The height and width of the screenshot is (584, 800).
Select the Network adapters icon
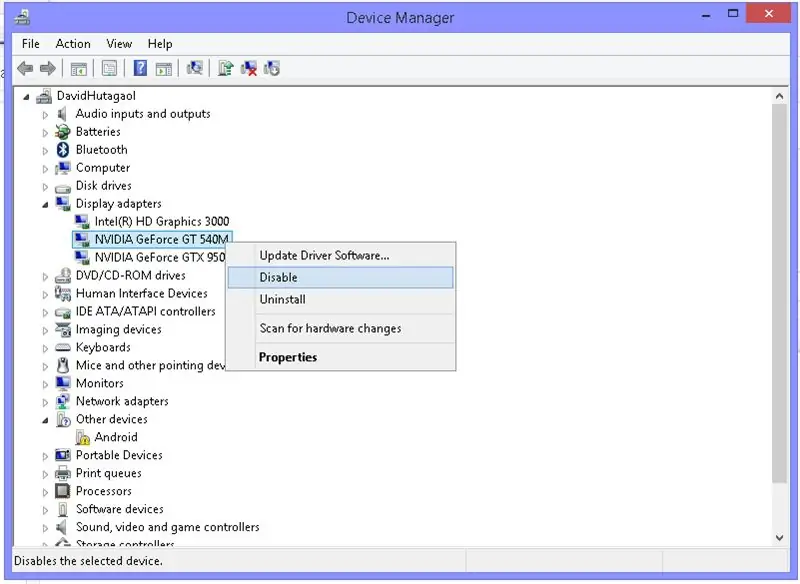click(63, 401)
